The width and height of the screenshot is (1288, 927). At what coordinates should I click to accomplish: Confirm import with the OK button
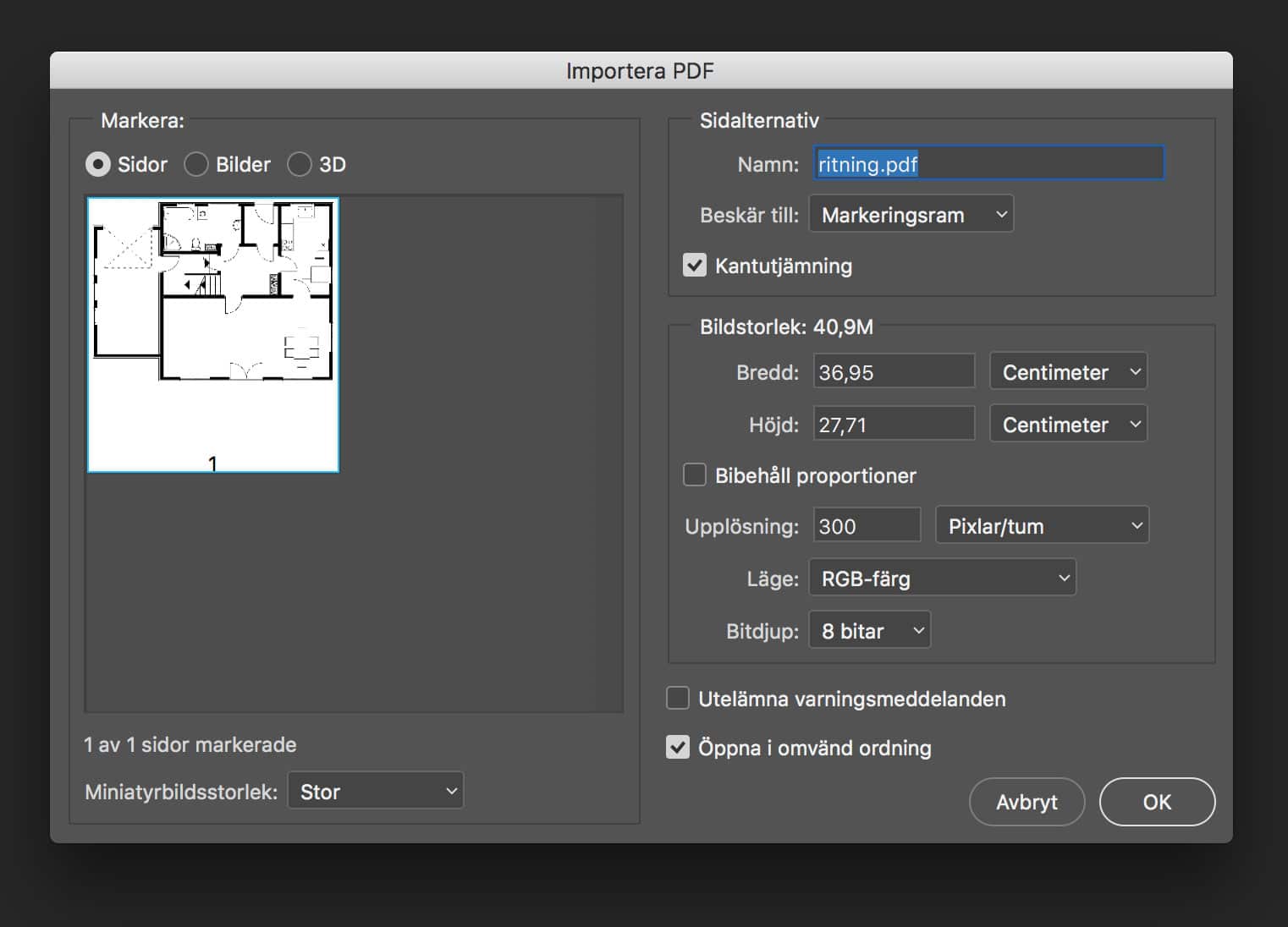(x=1157, y=802)
